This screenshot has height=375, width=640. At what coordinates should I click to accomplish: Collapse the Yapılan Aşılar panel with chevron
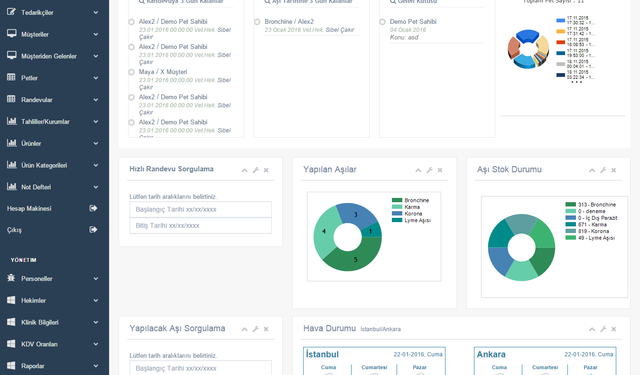[x=418, y=170]
